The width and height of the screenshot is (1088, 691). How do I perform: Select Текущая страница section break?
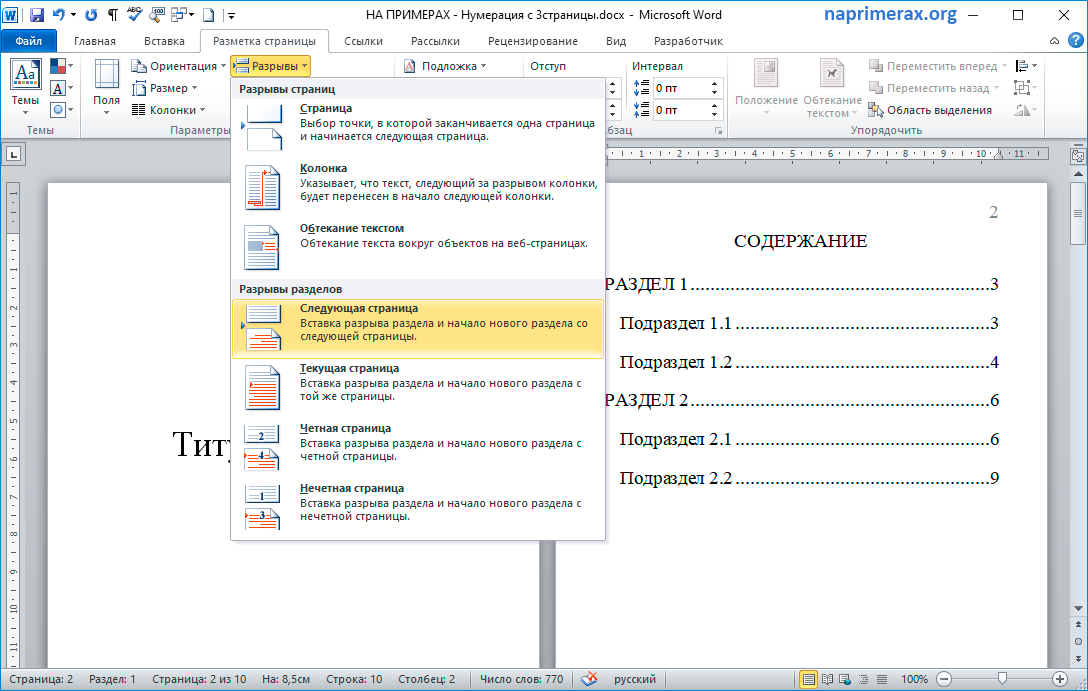pos(418,388)
